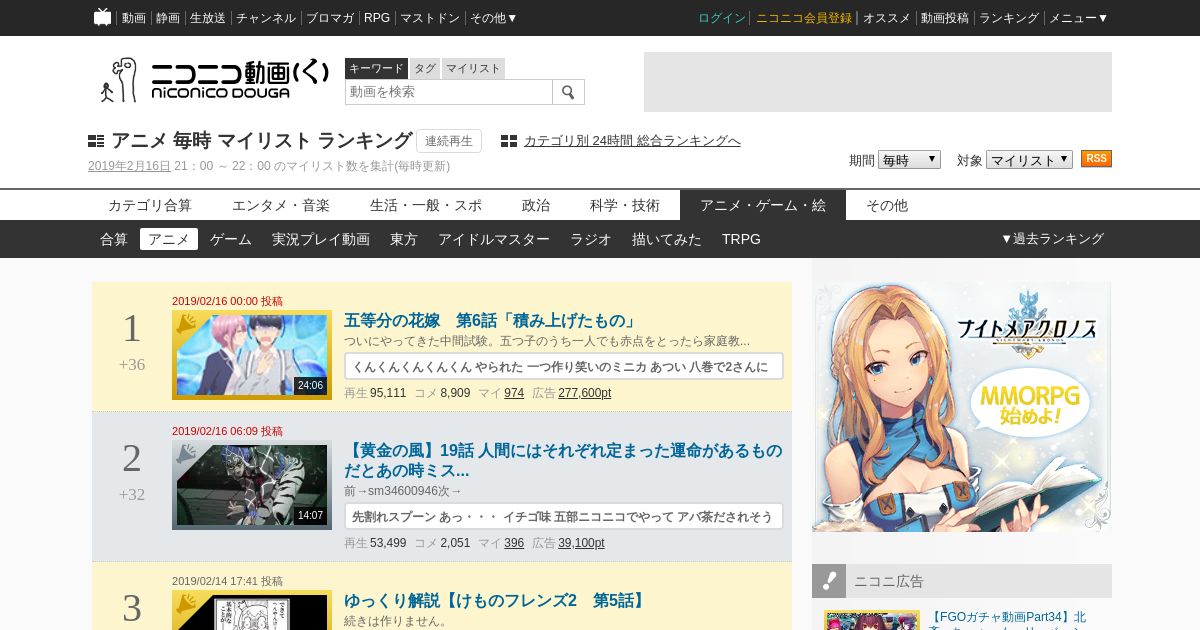Choose the TRPG subcategory
Viewport: 1200px width, 630px height.
741,239
